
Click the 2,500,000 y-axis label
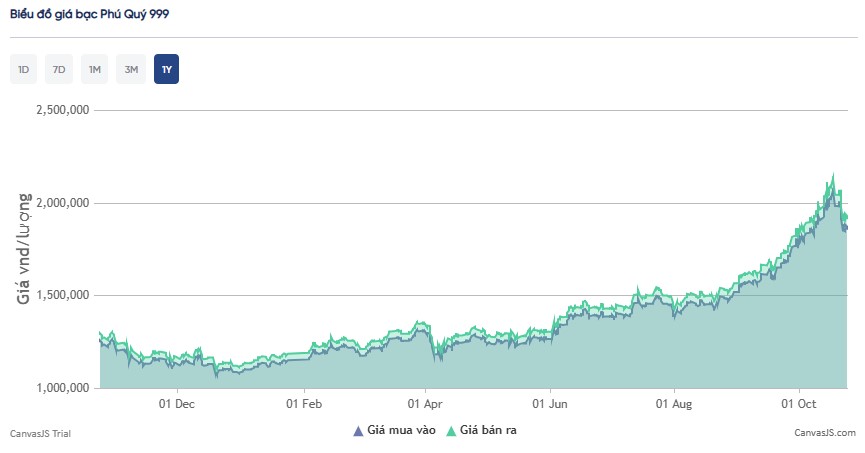coord(62,110)
